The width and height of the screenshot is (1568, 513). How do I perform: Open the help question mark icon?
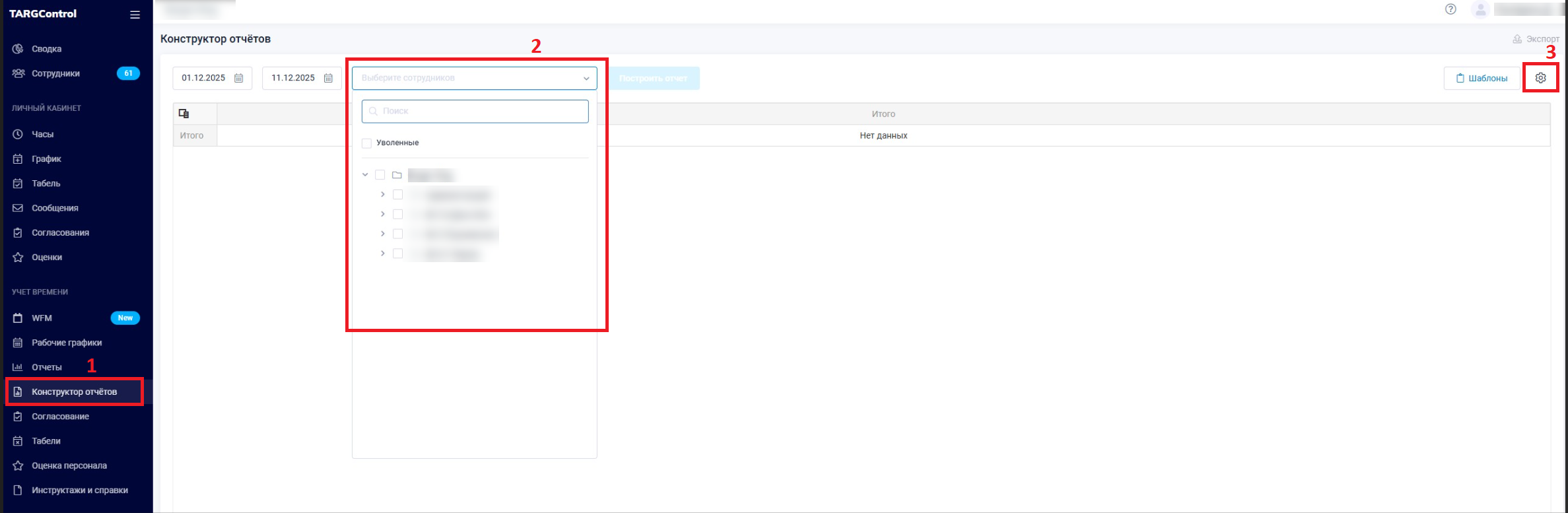1450,9
